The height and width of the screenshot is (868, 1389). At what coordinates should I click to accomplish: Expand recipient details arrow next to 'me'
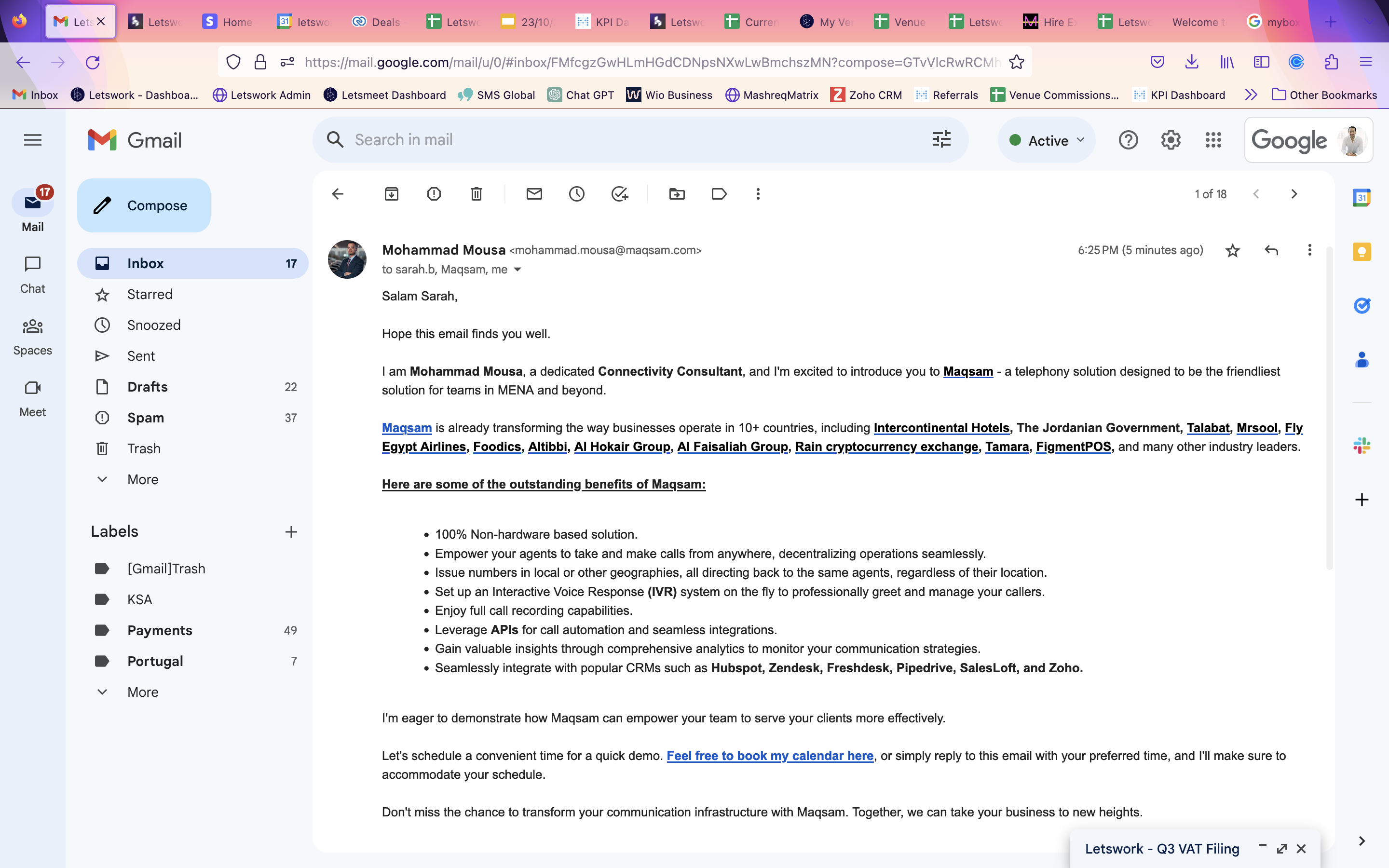(x=517, y=270)
